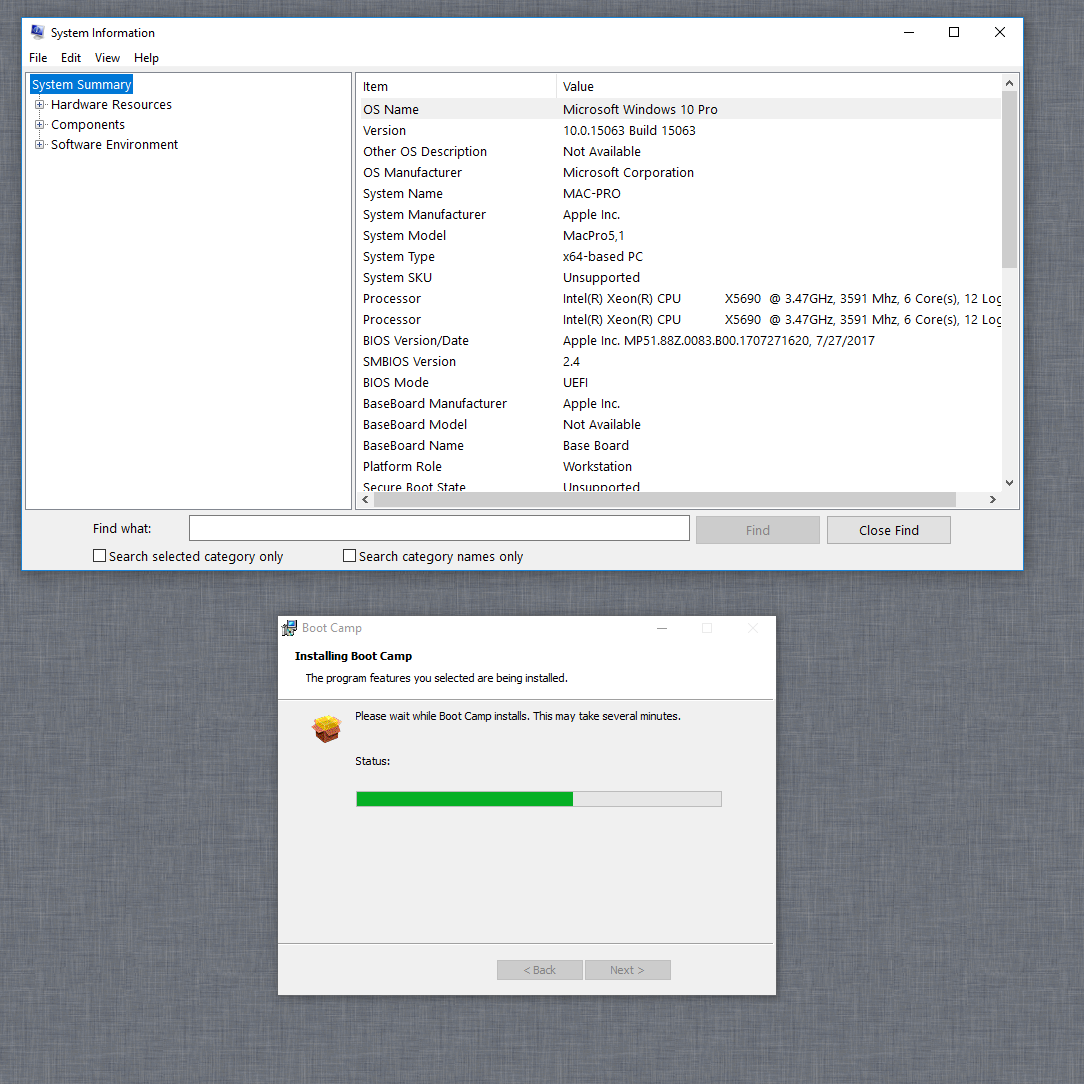
Task: Click the value Microsoft Corporation
Action: [628, 172]
